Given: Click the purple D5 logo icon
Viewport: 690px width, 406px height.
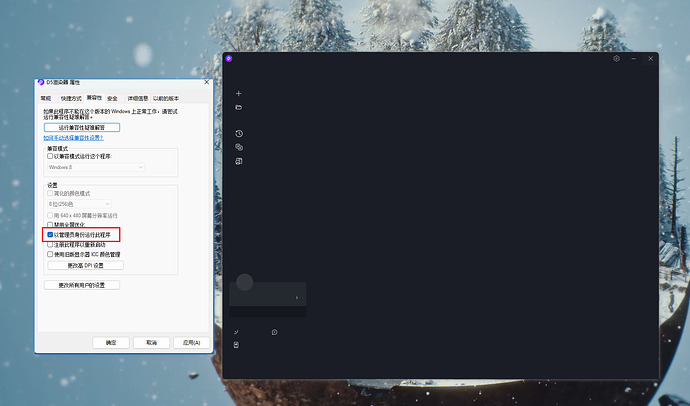Looking at the screenshot, I should [x=229, y=59].
